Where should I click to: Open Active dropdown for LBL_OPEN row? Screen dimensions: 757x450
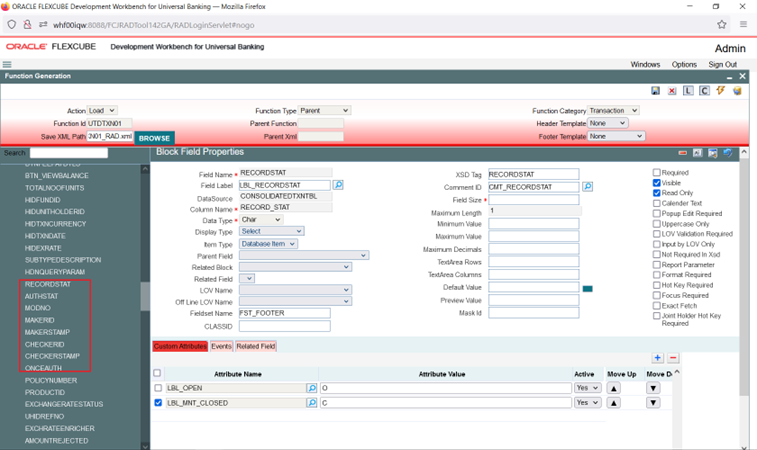tap(587, 388)
